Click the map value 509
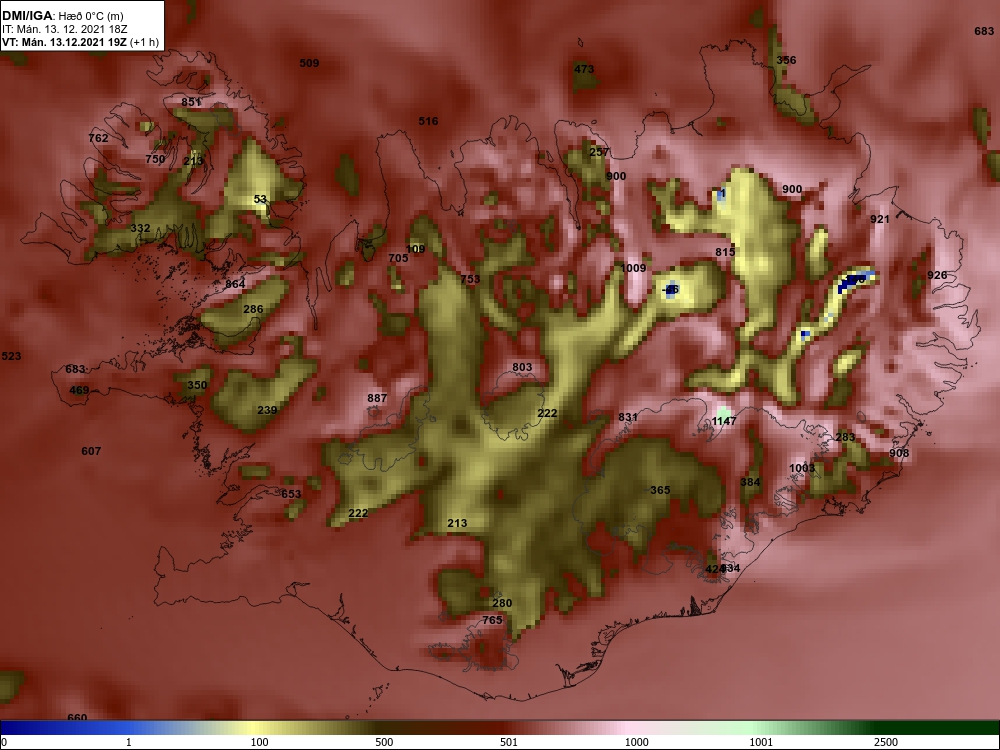 [309, 63]
